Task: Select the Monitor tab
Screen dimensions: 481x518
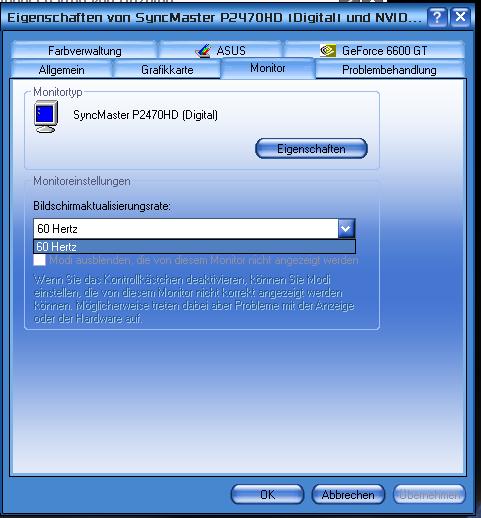Action: coord(268,68)
